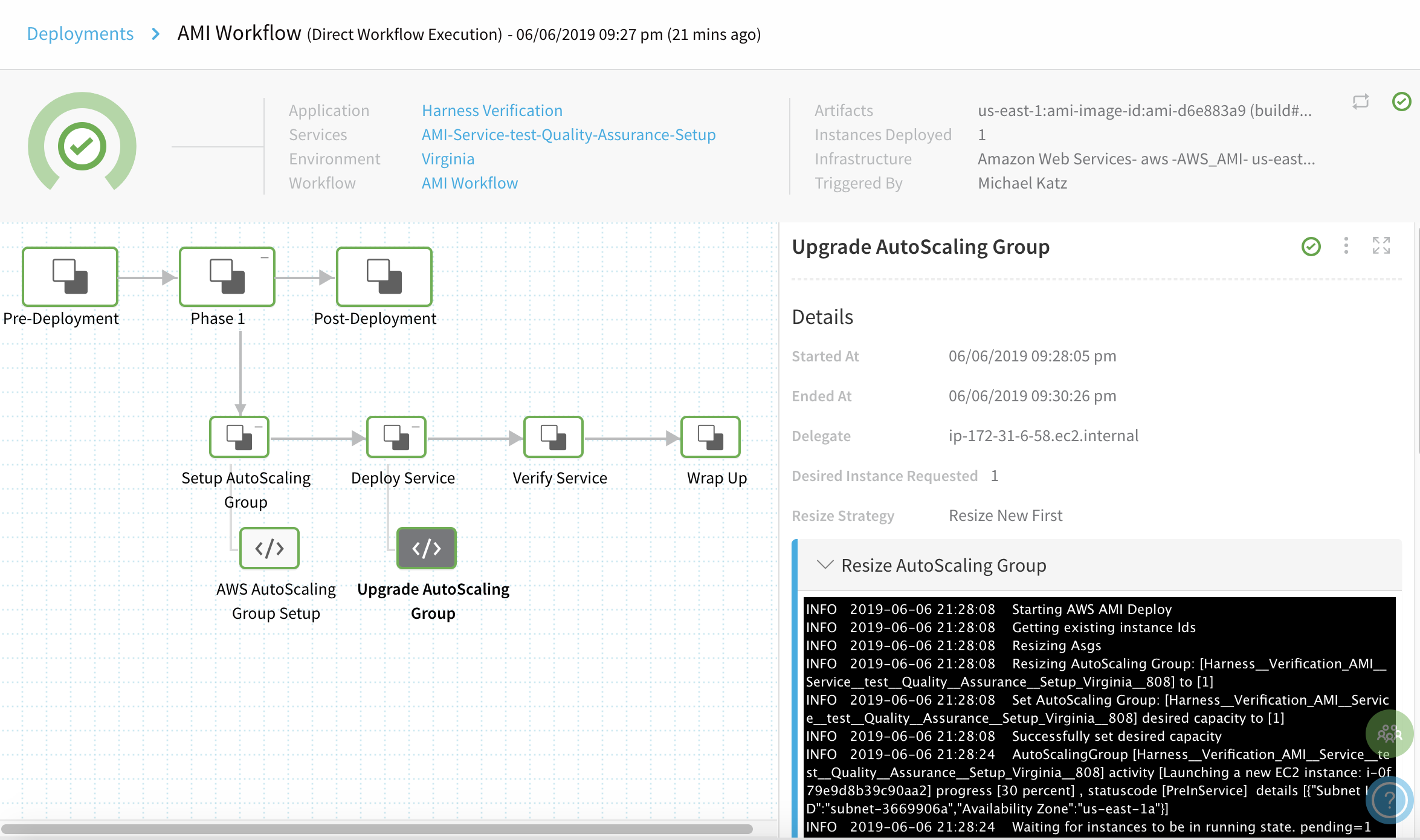Click the log line Successfully set desired capacity
This screenshot has height=840, width=1420.
(x=1014, y=736)
